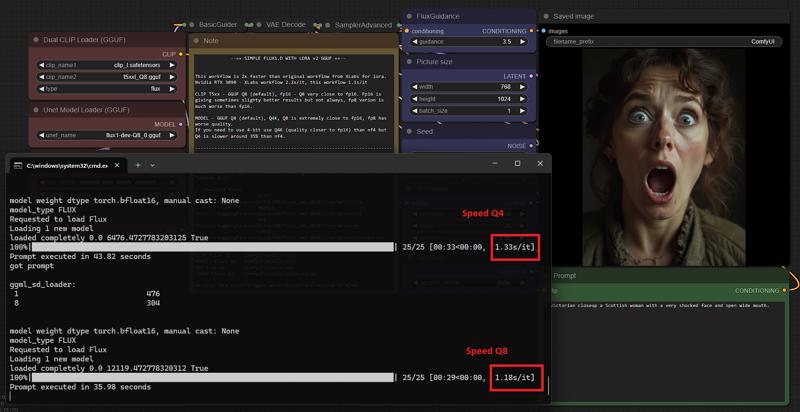Click previous arrow on type field

(41, 89)
